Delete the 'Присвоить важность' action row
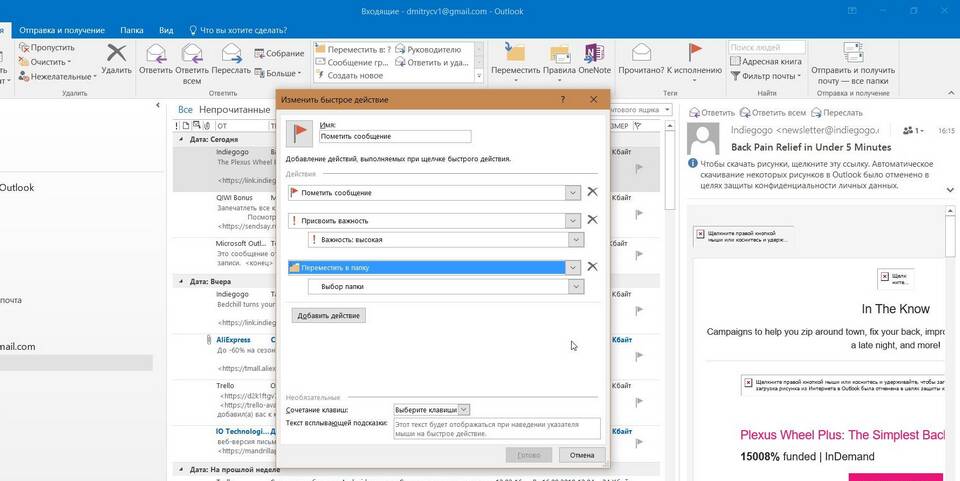 592,220
